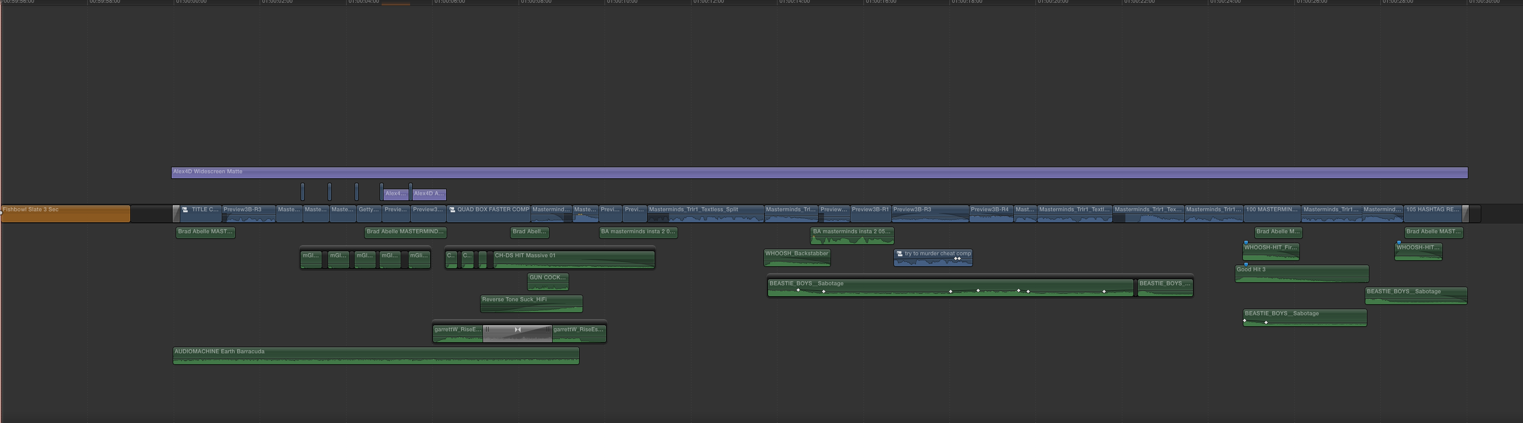Click the icon on 'try to murder cheat comp'
This screenshot has width=1523, height=423.
(x=899, y=254)
